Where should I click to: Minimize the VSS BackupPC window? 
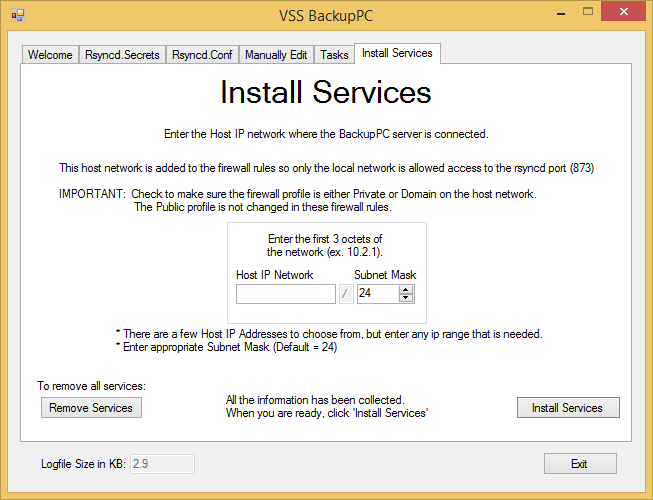(x=561, y=12)
